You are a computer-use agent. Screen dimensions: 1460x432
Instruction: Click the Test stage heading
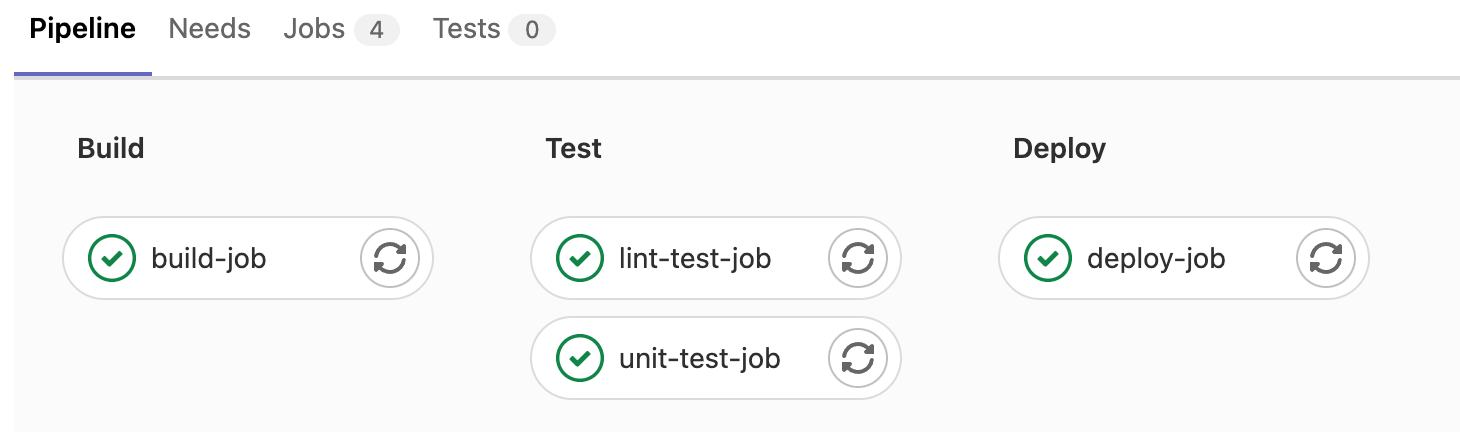(573, 149)
